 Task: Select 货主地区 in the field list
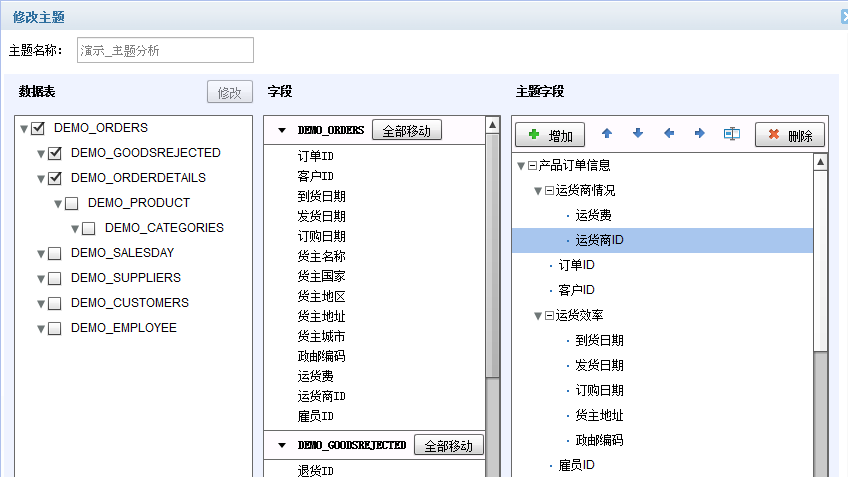[x=321, y=296]
